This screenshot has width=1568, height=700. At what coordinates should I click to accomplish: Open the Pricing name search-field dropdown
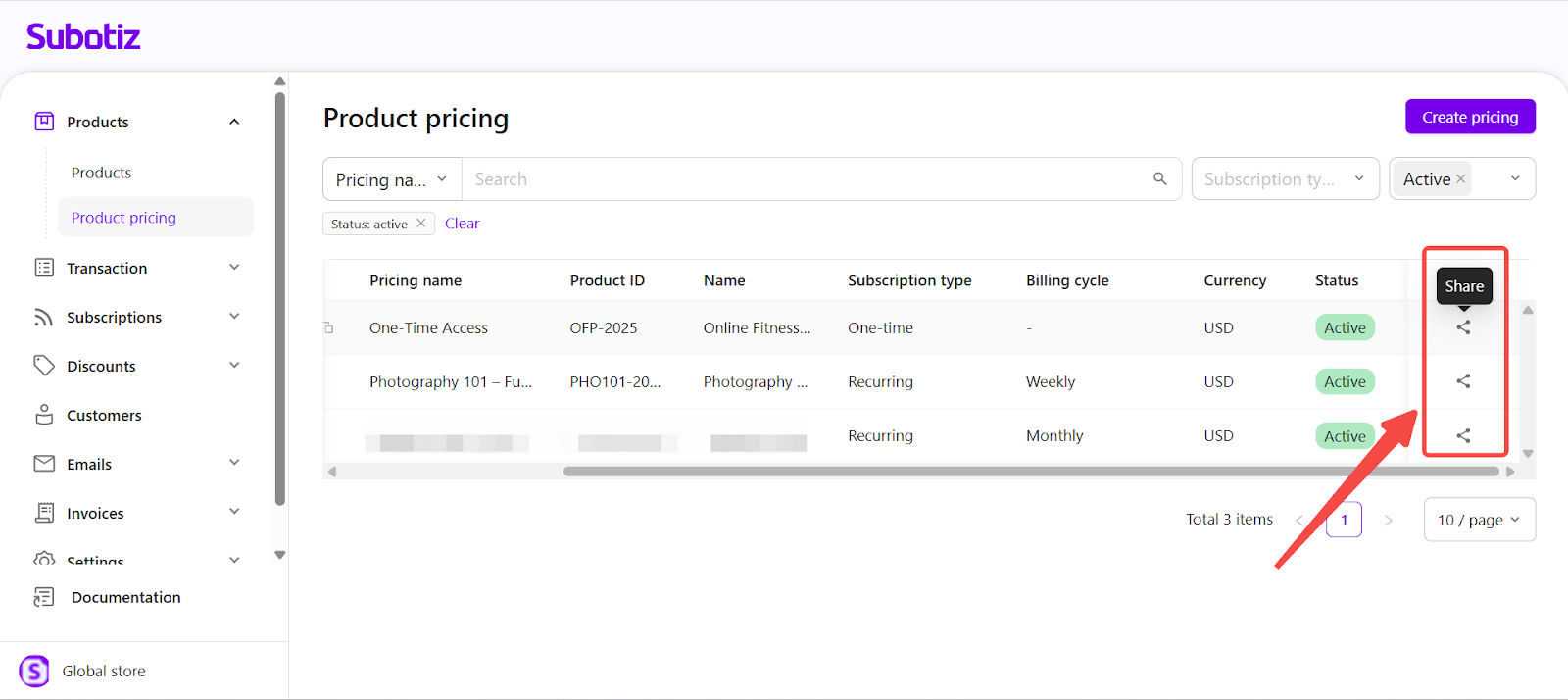point(392,179)
